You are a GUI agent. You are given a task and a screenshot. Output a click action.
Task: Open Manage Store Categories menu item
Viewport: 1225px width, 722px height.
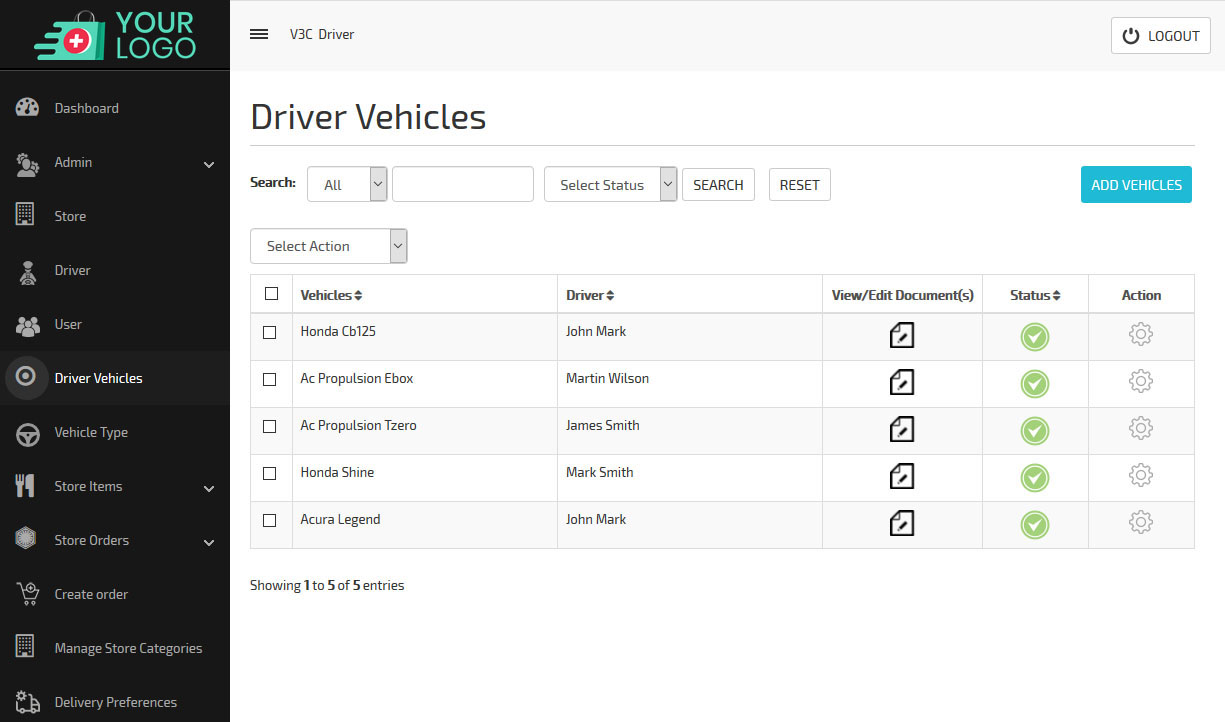(128, 648)
